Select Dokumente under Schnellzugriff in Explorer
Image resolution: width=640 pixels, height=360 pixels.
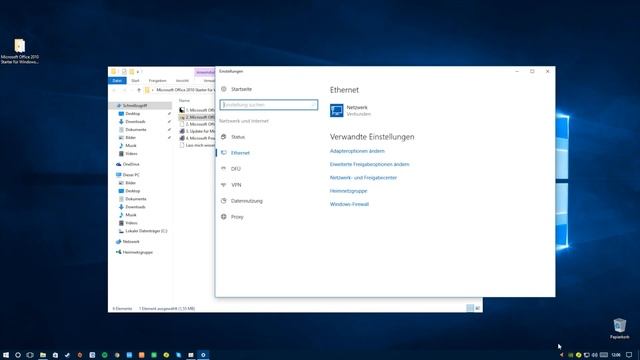point(136,129)
